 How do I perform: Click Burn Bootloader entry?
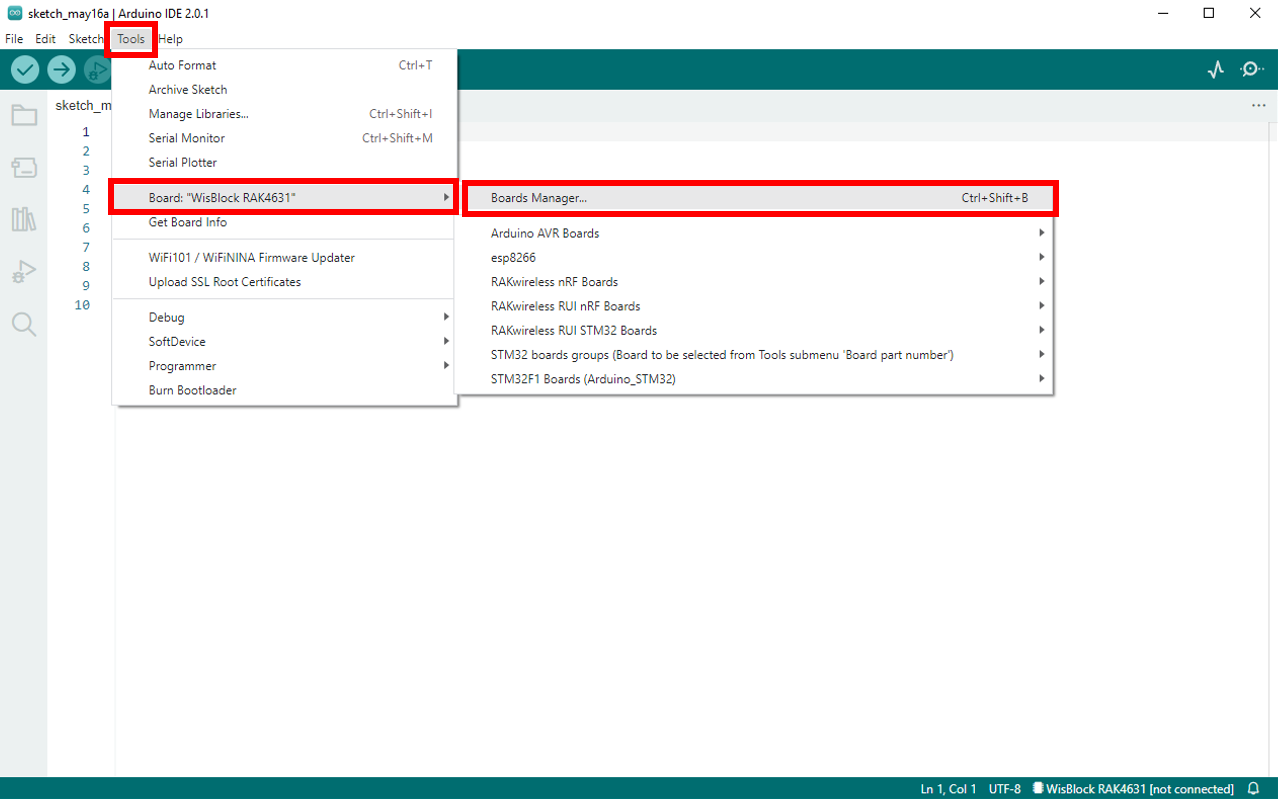click(x=285, y=390)
